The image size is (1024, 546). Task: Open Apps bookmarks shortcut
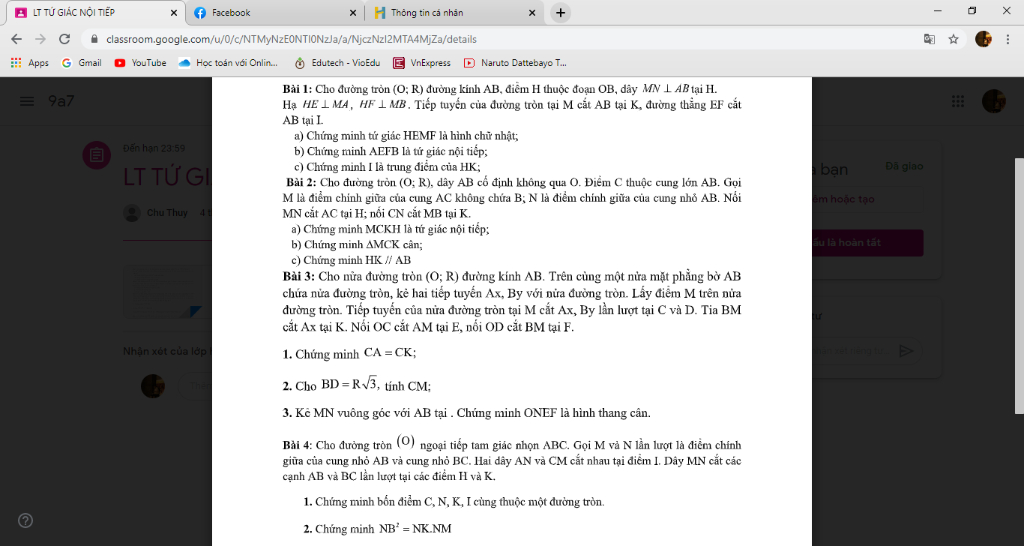click(29, 63)
